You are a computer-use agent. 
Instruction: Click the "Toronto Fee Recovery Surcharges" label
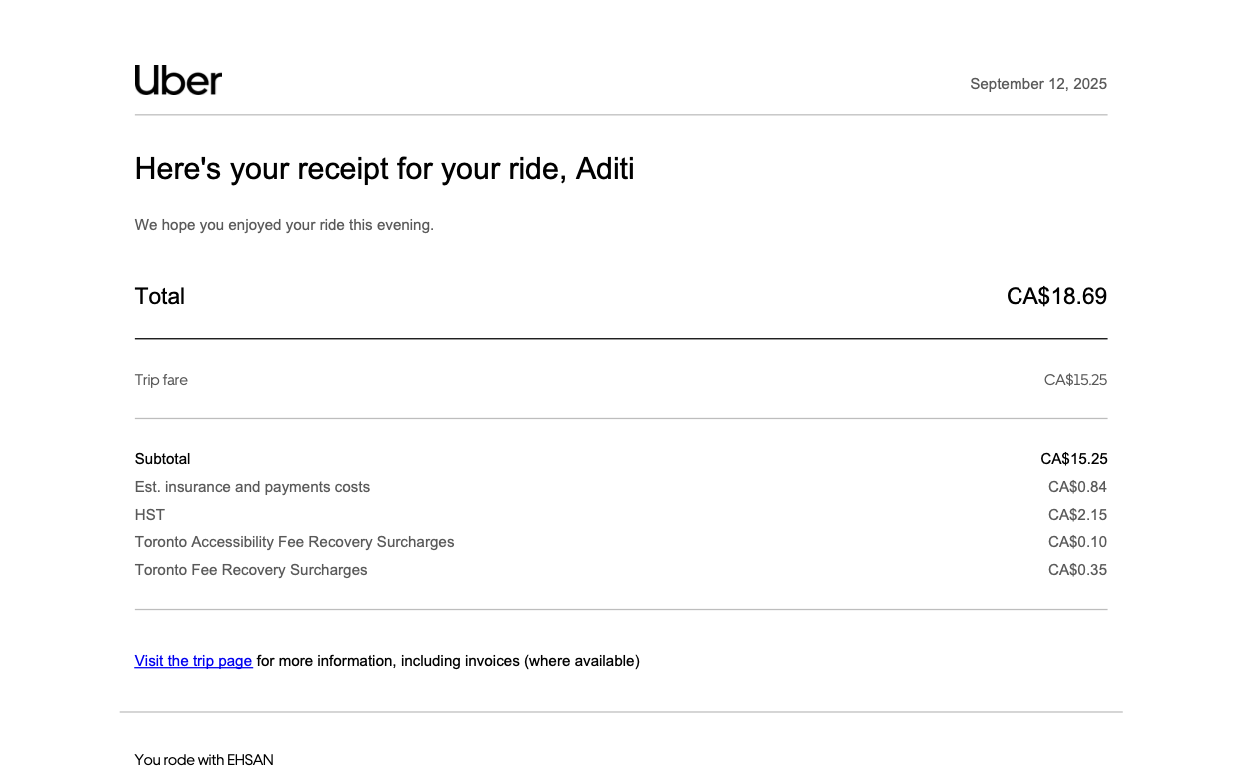point(251,570)
